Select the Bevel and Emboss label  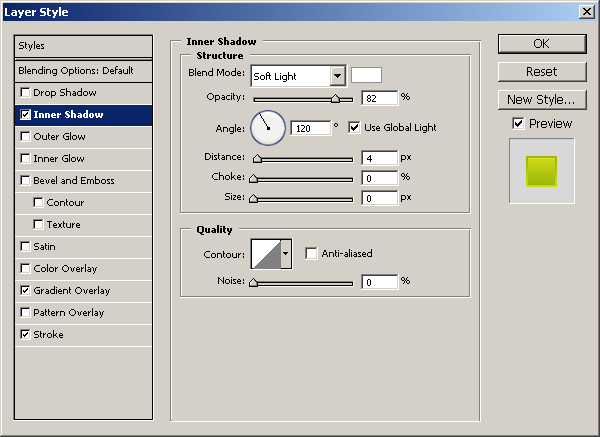74,181
